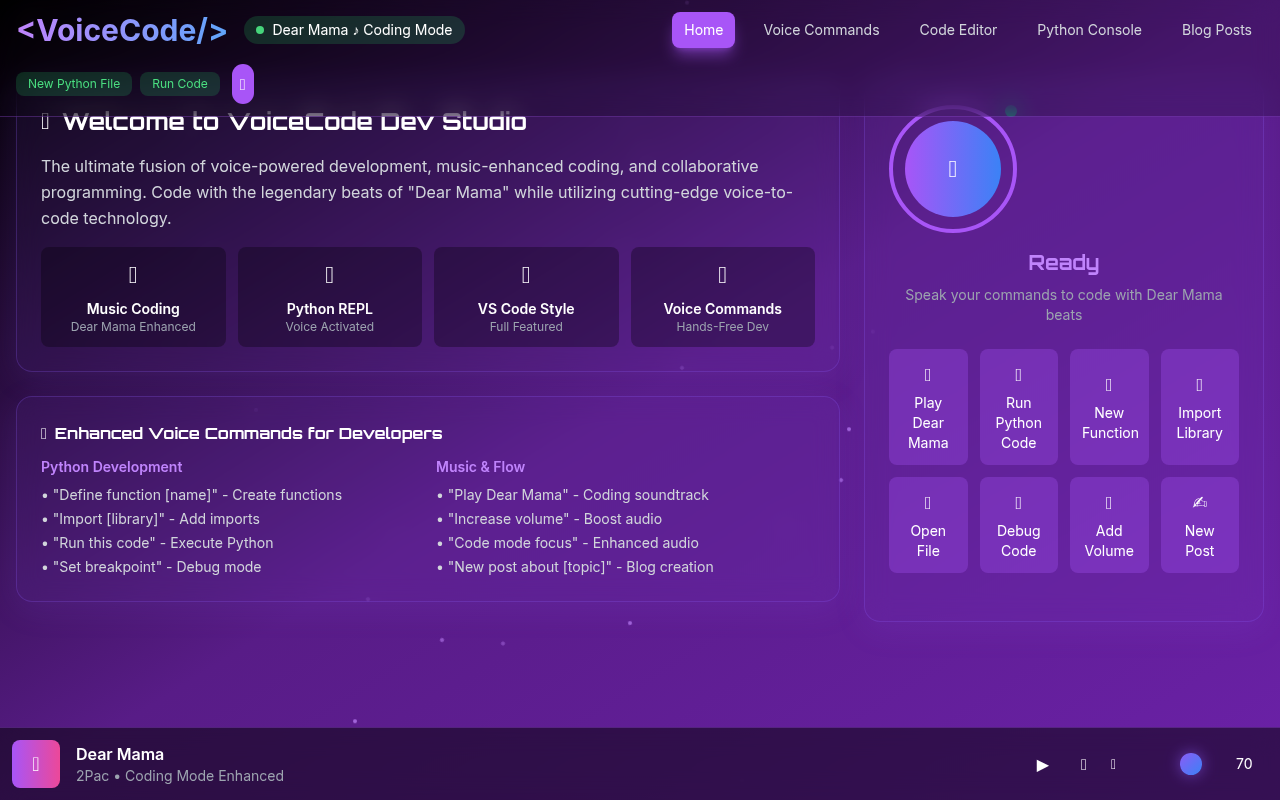The height and width of the screenshot is (800, 1280).
Task: Click the Open File quick action
Action: click(928, 525)
